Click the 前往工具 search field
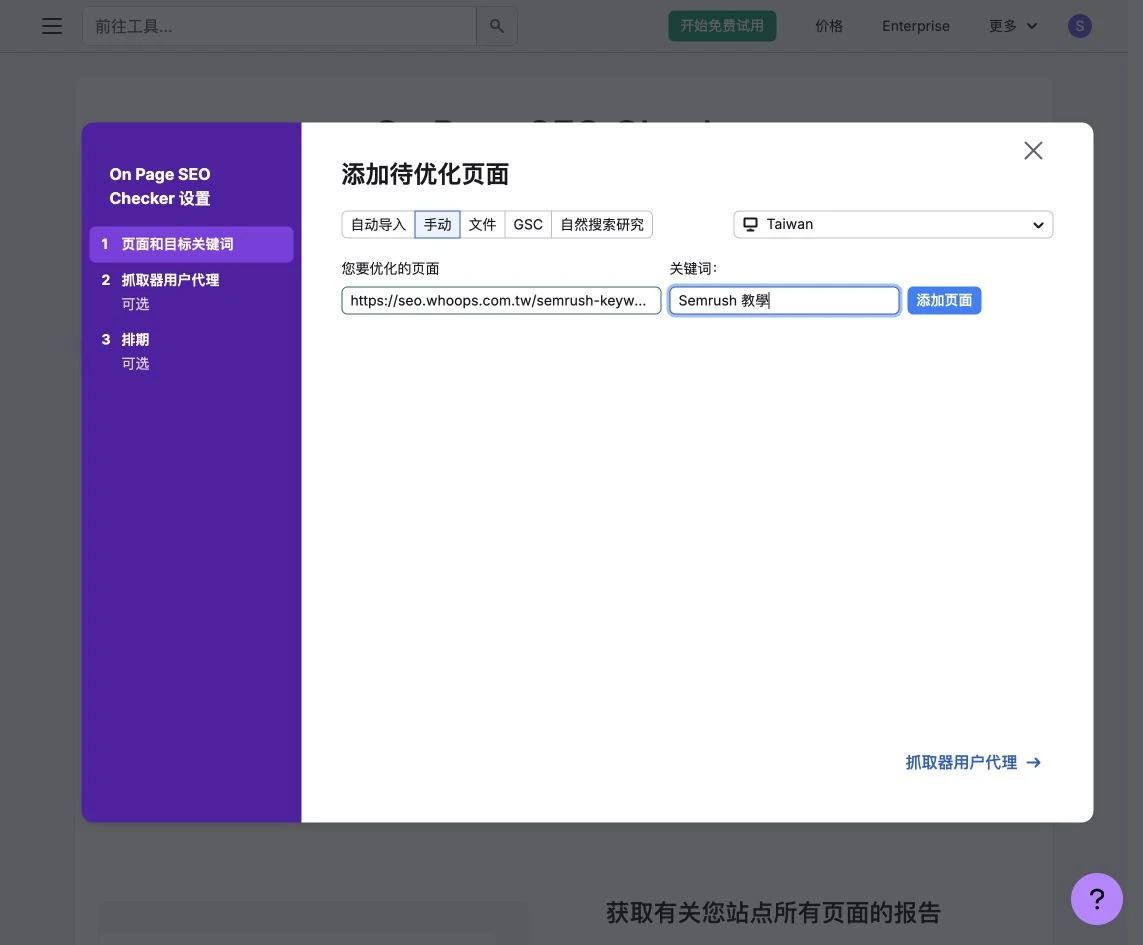The width and height of the screenshot is (1143, 945). click(280, 26)
